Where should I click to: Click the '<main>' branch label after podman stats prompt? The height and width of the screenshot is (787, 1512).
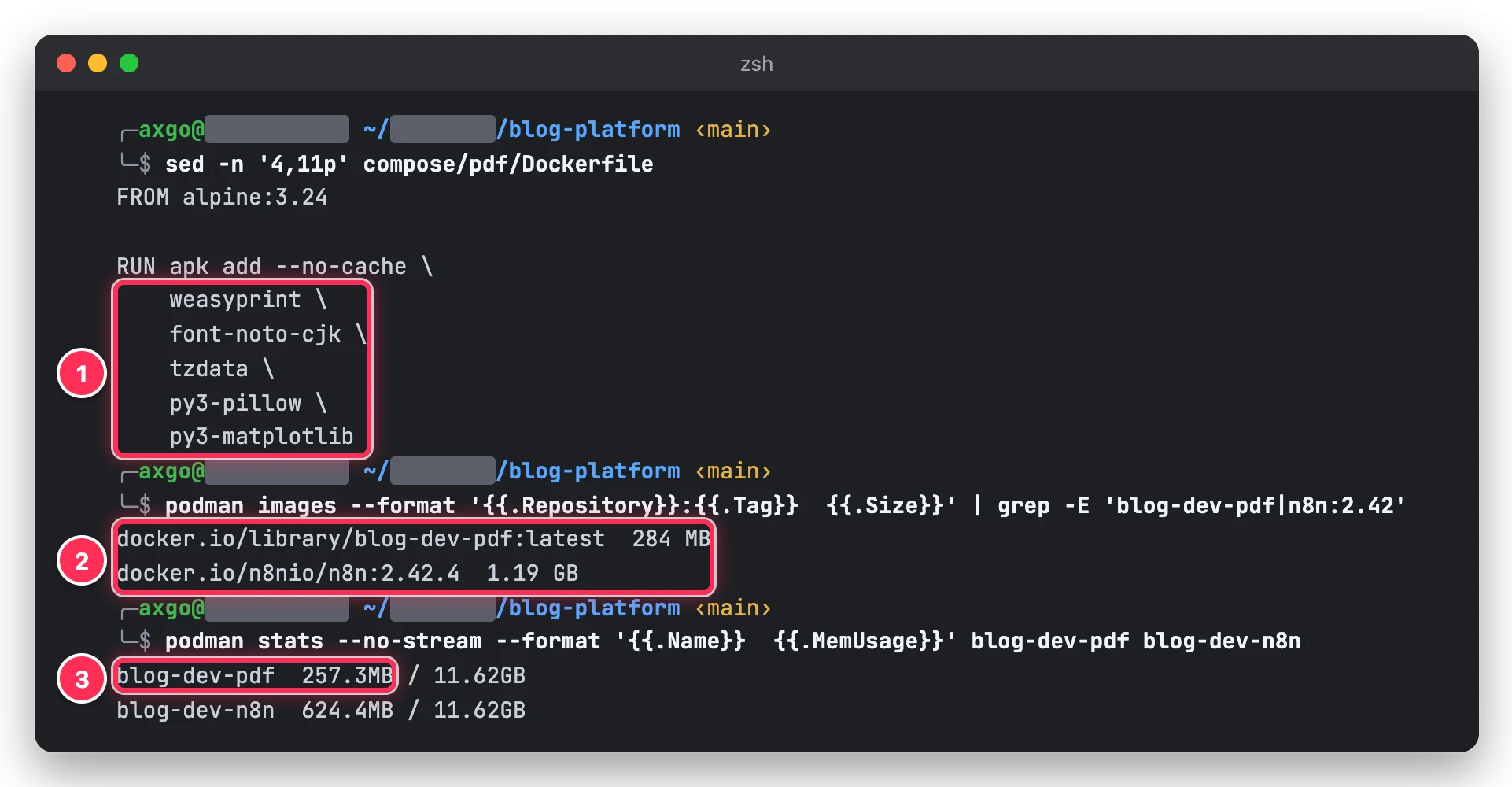coord(733,608)
